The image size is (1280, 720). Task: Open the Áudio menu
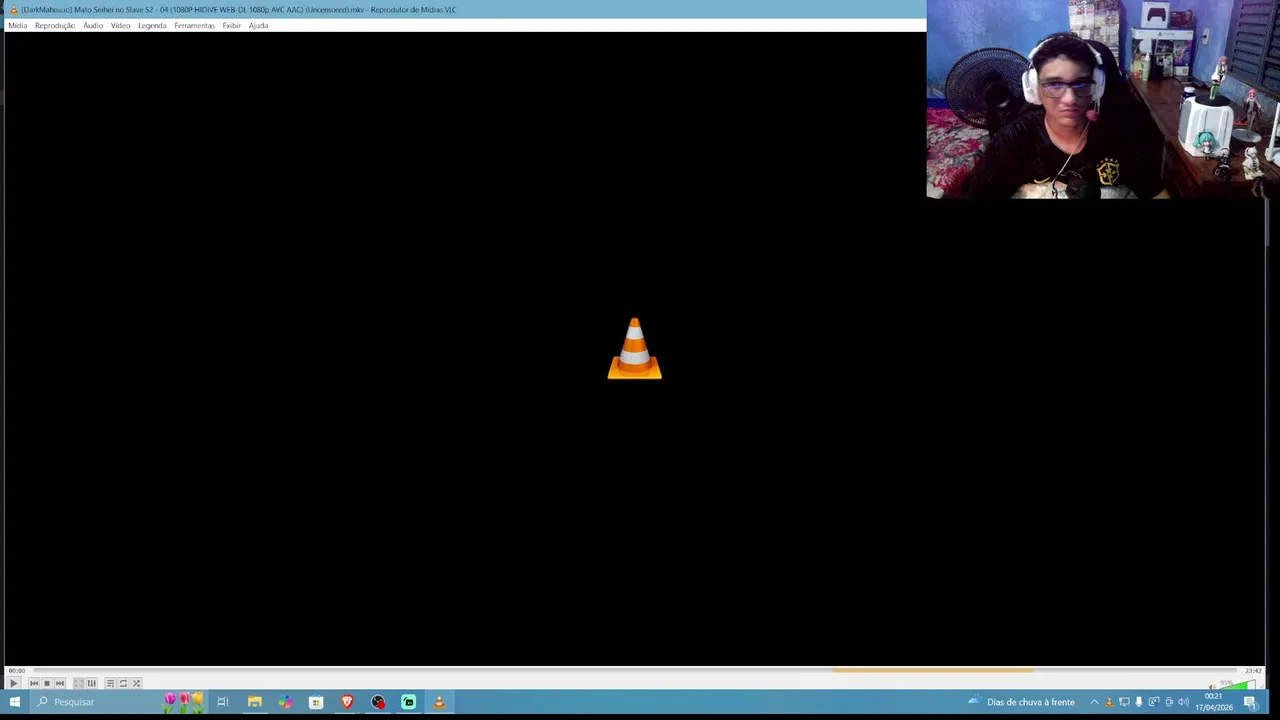tap(93, 25)
